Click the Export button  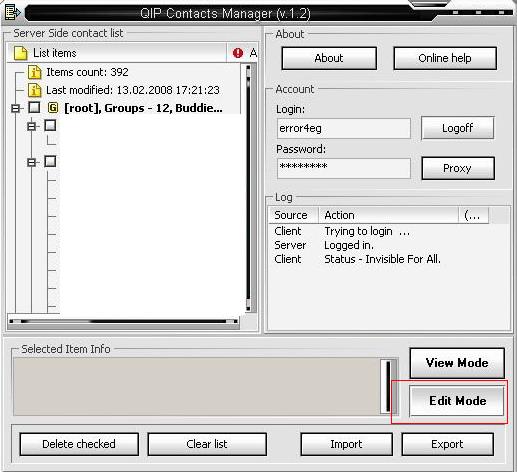coord(447,444)
